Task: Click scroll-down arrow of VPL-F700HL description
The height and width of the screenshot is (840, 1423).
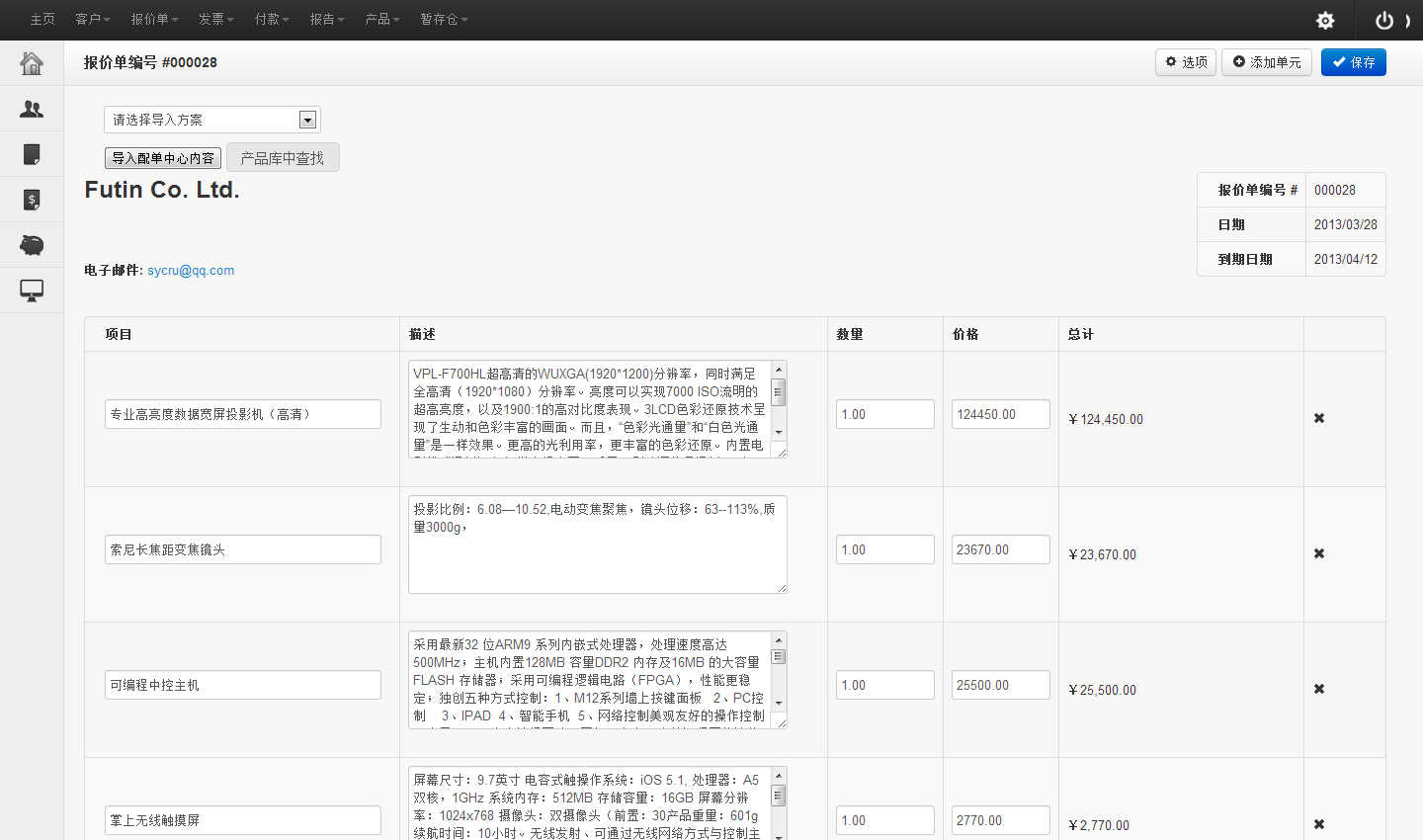Action: [779, 432]
